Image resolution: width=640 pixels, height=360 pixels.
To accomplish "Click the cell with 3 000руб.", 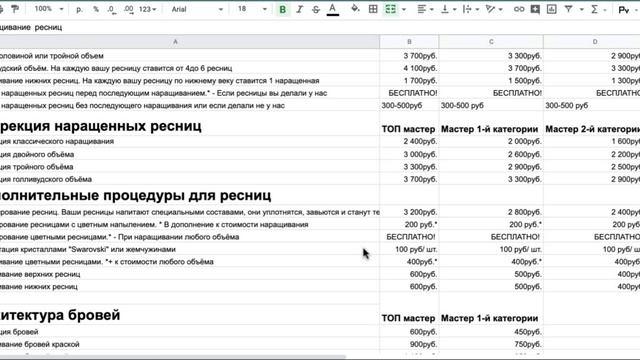I will pyautogui.click(x=409, y=154).
